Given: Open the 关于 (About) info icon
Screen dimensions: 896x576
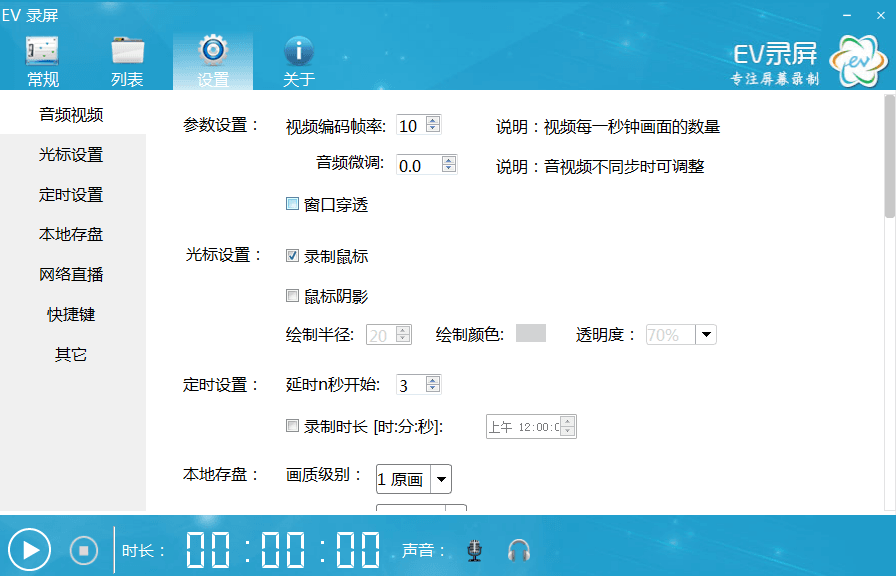Looking at the screenshot, I should click(x=298, y=52).
